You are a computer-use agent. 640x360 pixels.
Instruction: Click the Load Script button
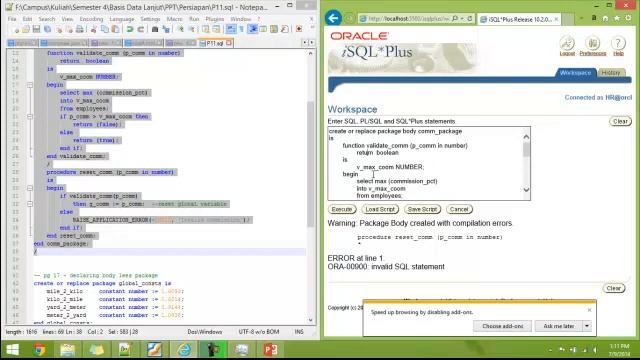tap(380, 209)
